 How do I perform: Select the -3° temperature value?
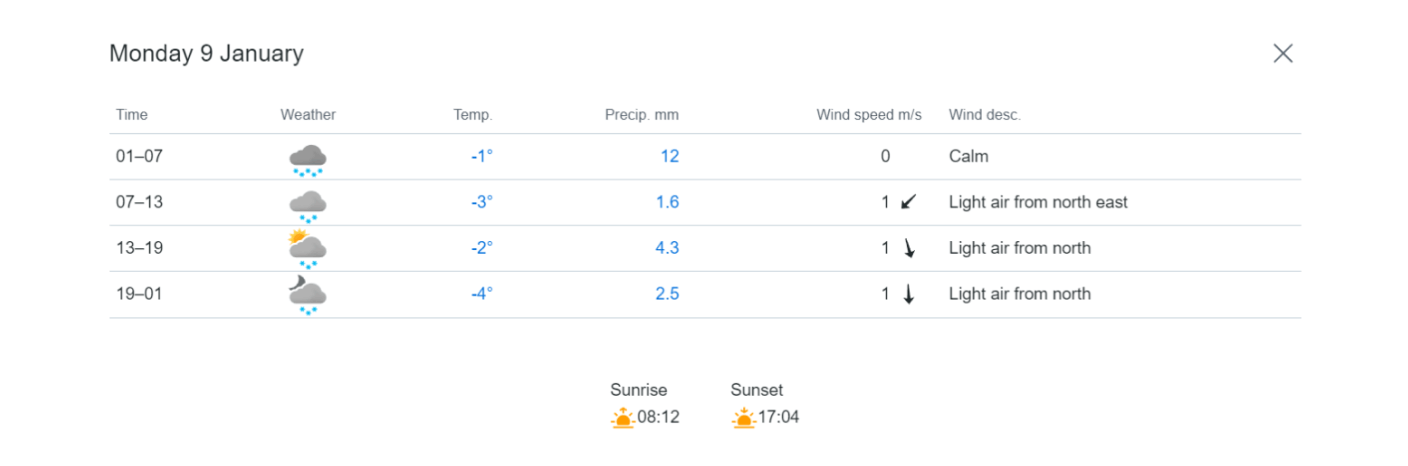coord(482,202)
